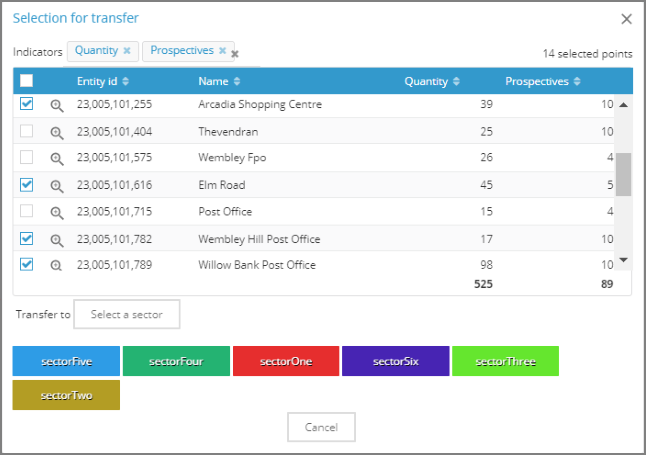This screenshot has width=646, height=455.
Task: Transfer to the blue sectorFive
Action: point(66,361)
